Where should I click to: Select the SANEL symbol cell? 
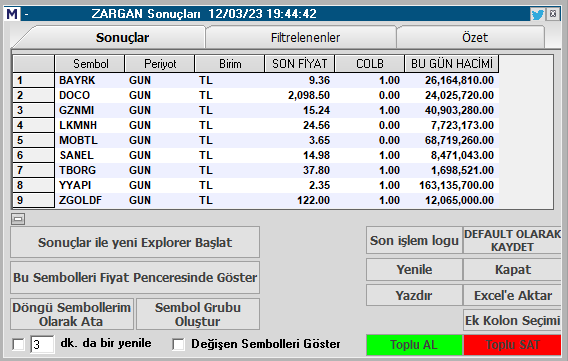(x=90, y=155)
